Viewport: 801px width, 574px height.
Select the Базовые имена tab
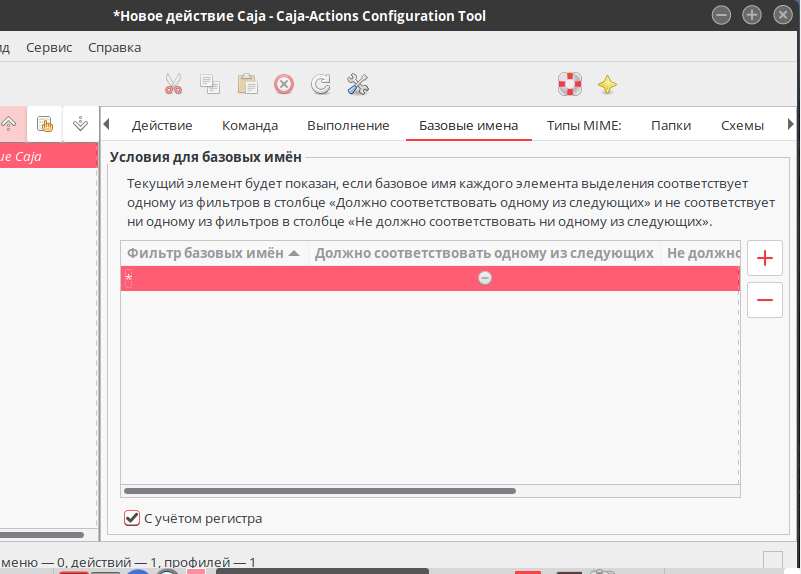coord(468,126)
